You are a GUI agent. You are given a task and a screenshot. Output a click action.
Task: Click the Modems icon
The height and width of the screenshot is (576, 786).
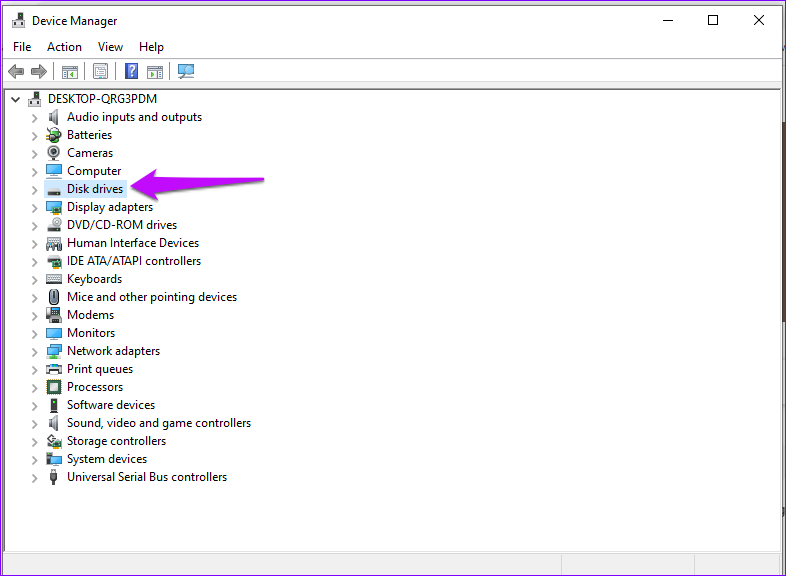pos(54,315)
